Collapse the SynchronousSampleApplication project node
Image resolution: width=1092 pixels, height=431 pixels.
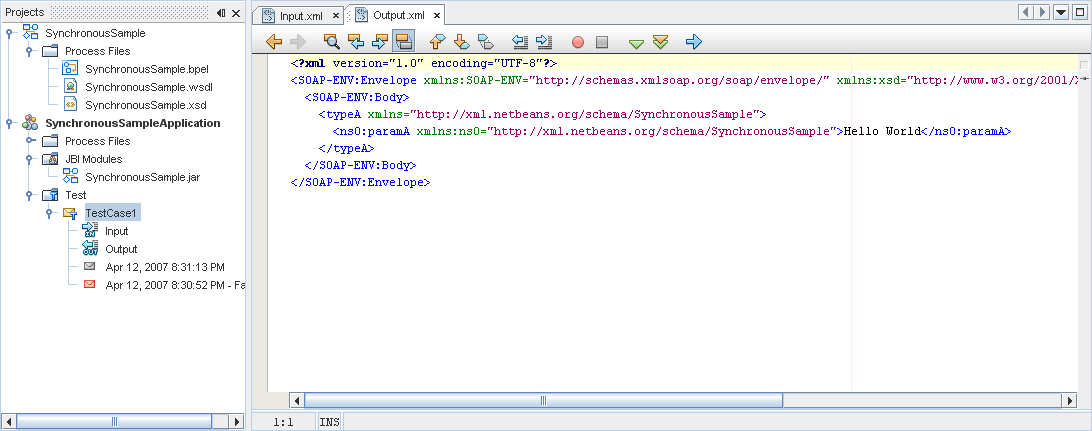click(x=9, y=123)
